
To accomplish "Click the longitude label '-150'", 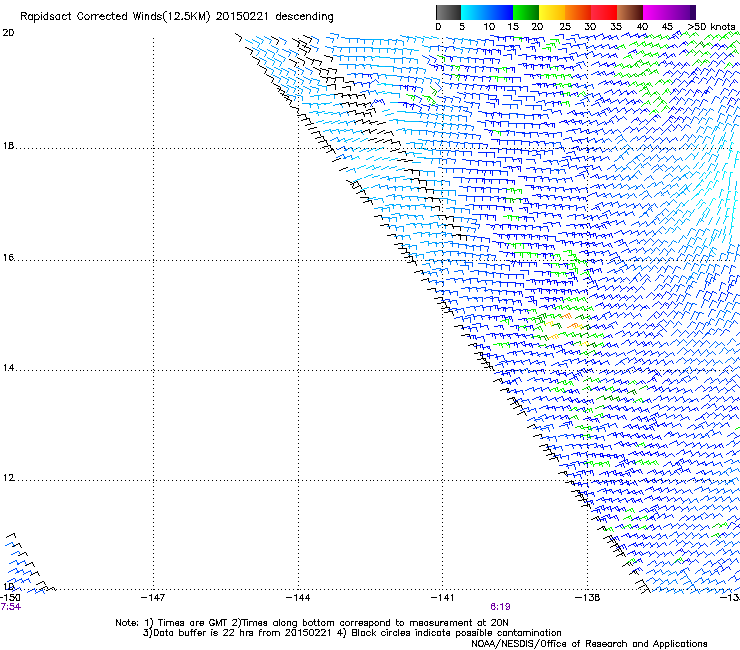I will pos(10,598).
